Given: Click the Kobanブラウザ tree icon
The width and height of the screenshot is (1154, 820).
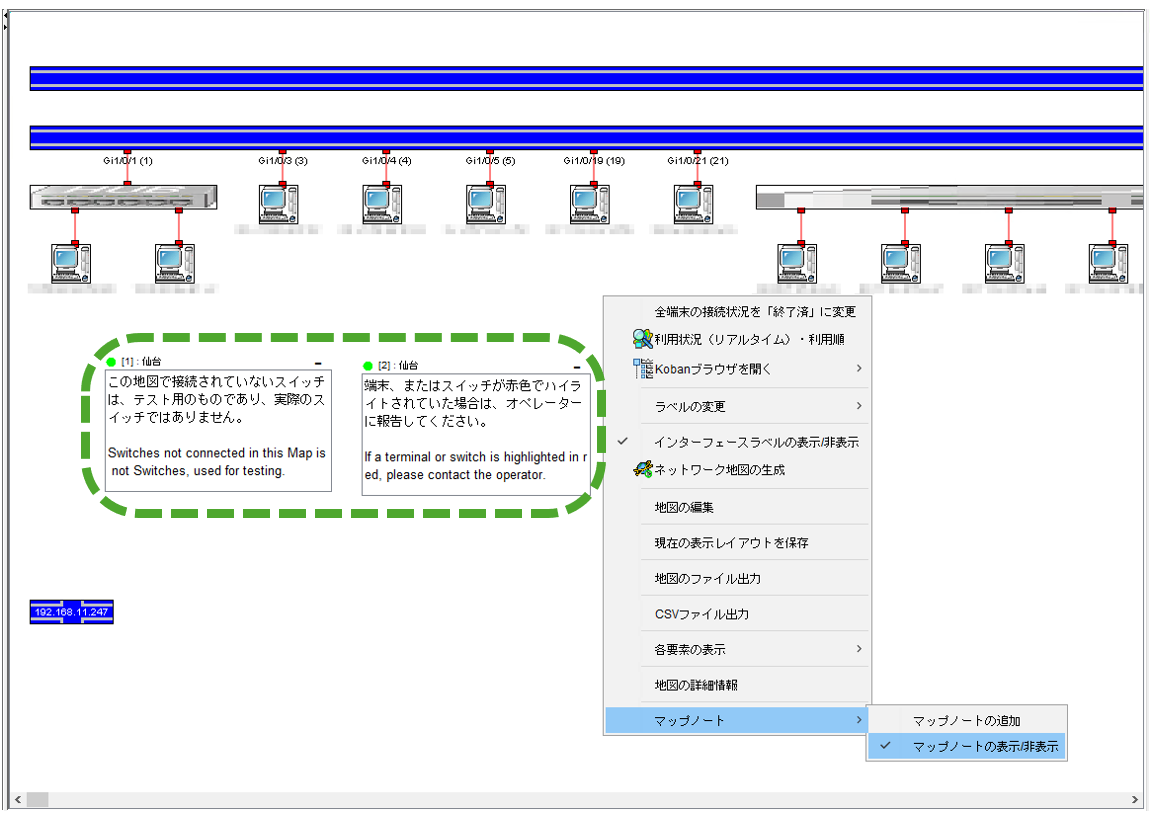Looking at the screenshot, I should tap(643, 368).
